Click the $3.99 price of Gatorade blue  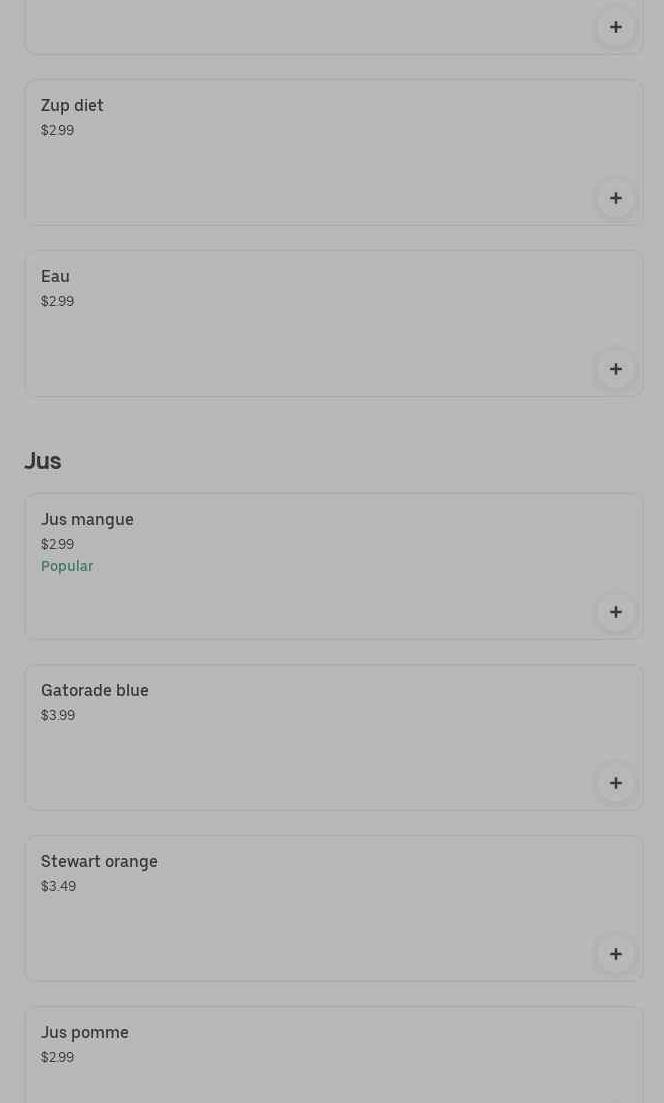click(58, 715)
